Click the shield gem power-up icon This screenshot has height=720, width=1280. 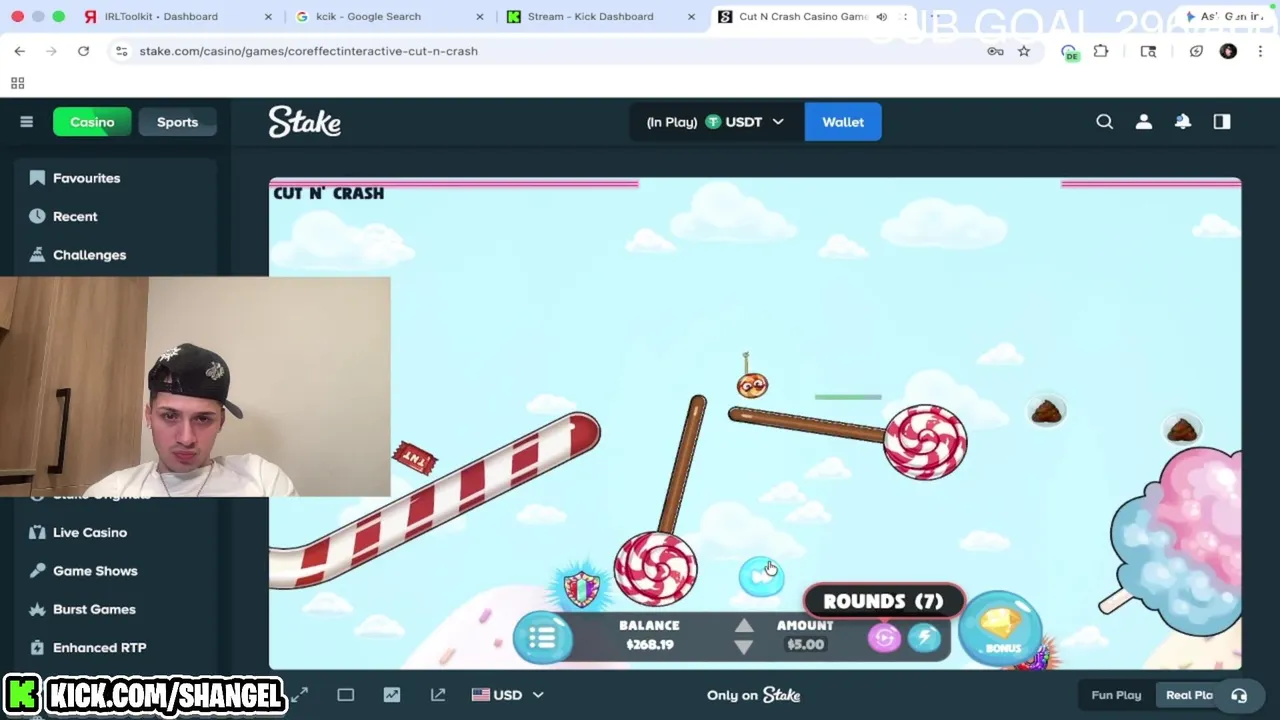(x=581, y=588)
